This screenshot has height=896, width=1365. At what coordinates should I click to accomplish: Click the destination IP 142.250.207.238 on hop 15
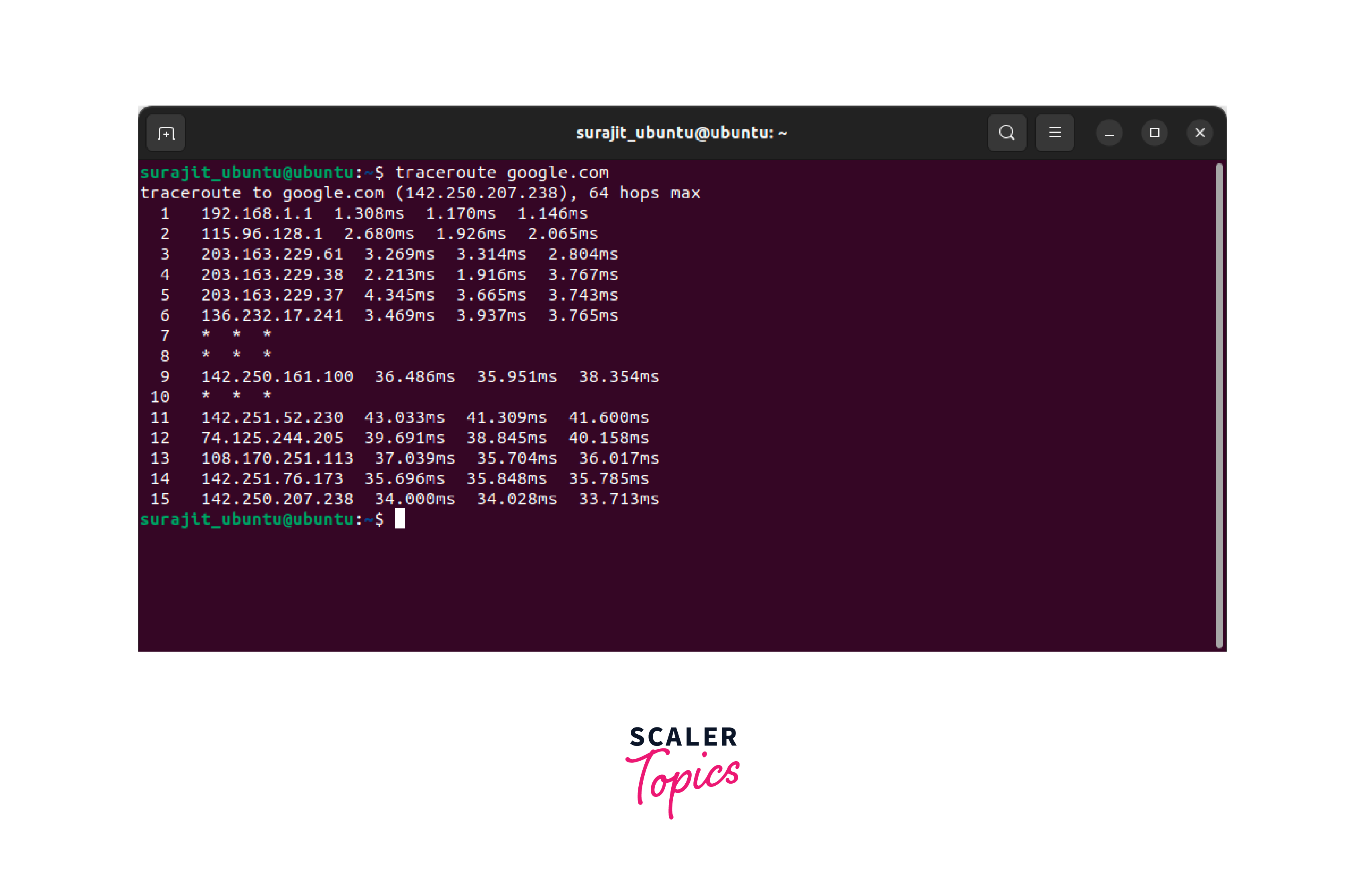[x=277, y=499]
